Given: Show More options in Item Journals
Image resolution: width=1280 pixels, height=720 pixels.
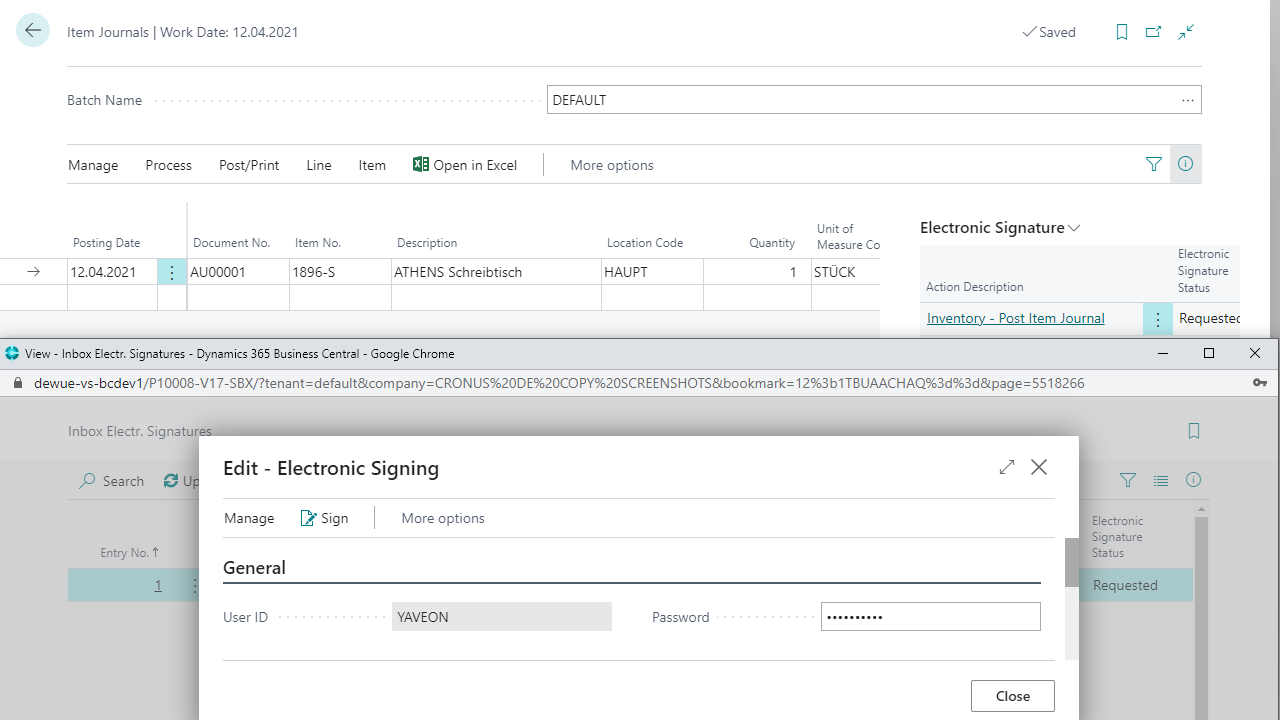Looking at the screenshot, I should pyautogui.click(x=612, y=165).
